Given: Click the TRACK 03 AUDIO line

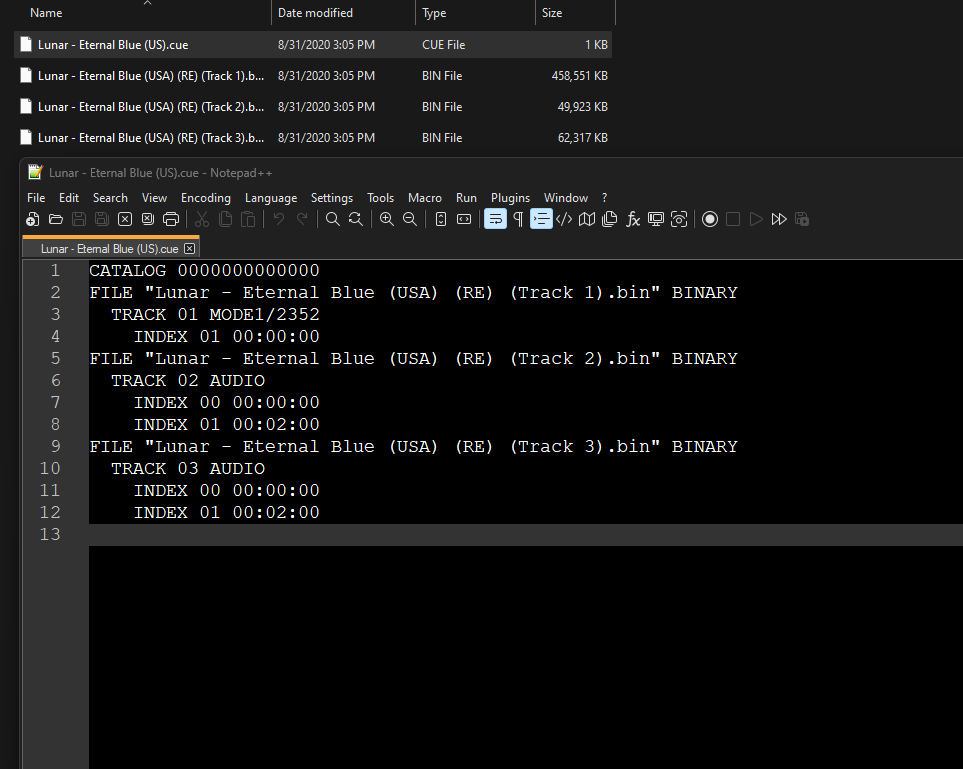Looking at the screenshot, I should (x=188, y=469).
